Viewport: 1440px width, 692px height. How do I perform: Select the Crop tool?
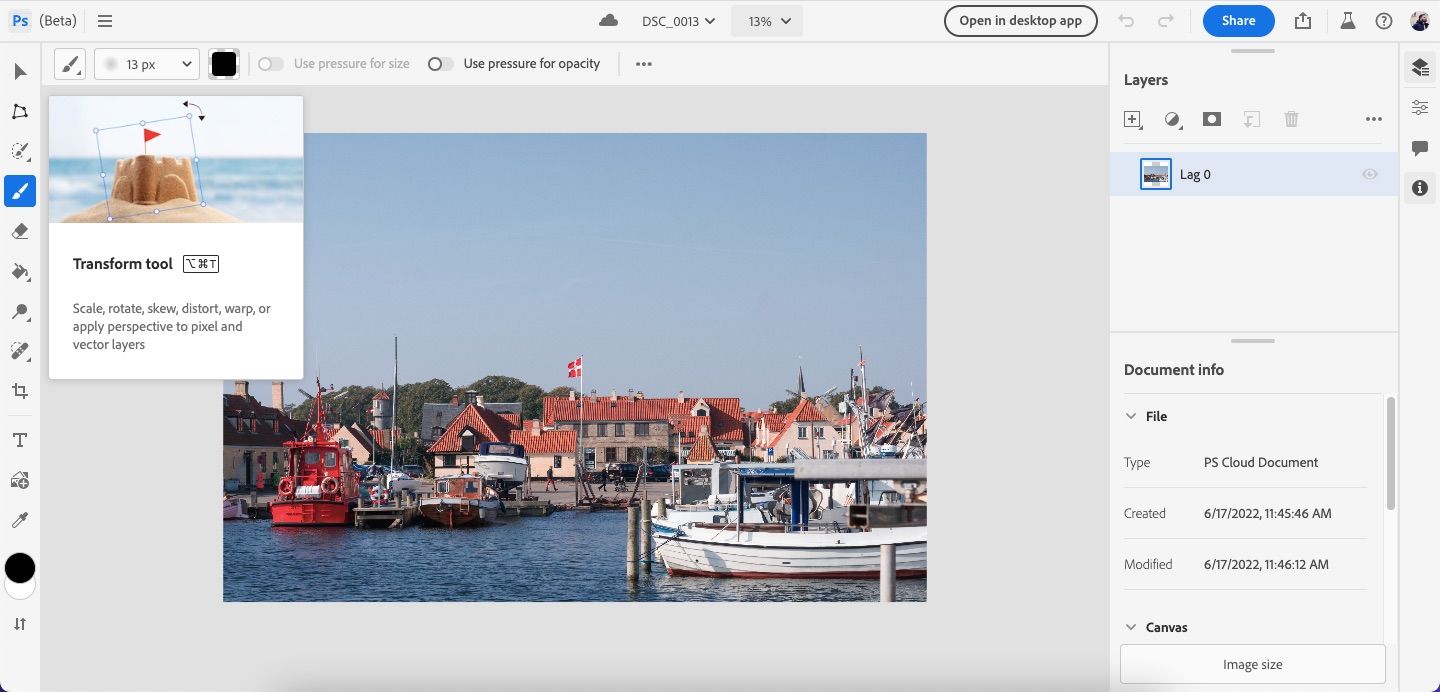(20, 391)
